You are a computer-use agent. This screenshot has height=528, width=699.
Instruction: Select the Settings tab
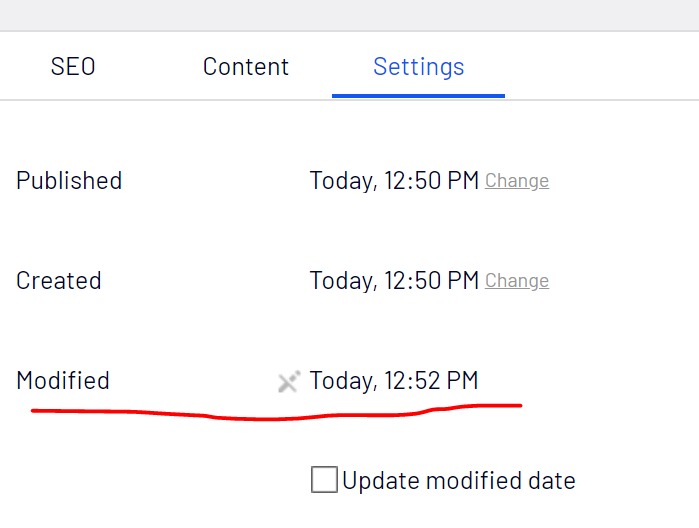click(418, 67)
